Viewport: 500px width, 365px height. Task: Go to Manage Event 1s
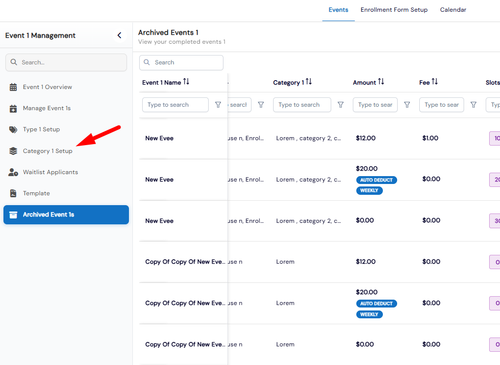click(47, 108)
